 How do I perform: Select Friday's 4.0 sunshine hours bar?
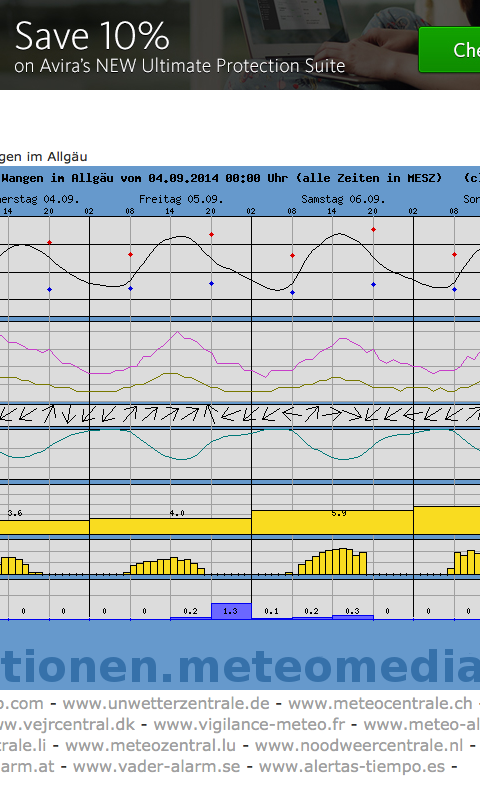point(170,527)
